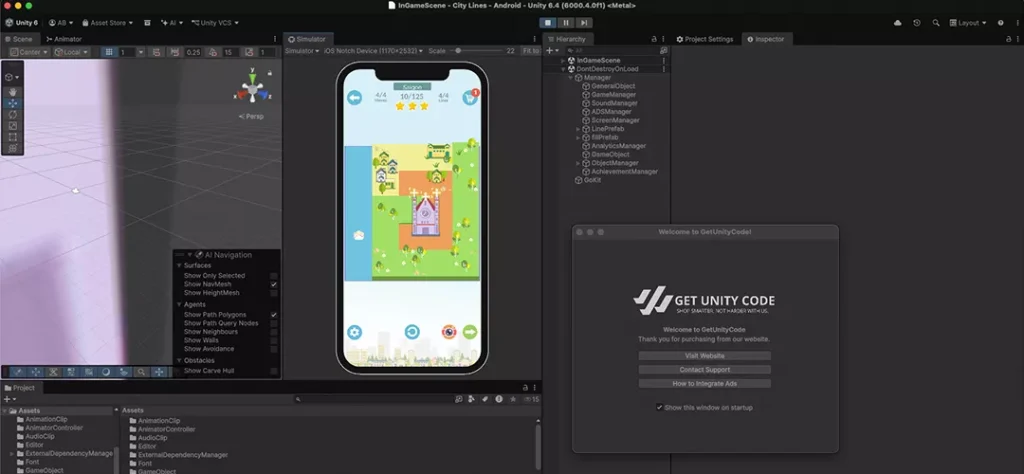Image resolution: width=1024 pixels, height=474 pixels.
Task: Click the Pause button in the toolbar
Action: [566, 23]
